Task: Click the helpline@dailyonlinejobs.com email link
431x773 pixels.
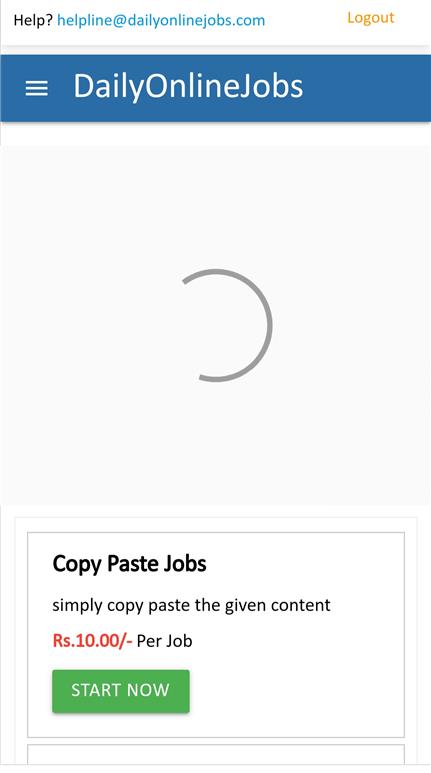Action: [161, 20]
